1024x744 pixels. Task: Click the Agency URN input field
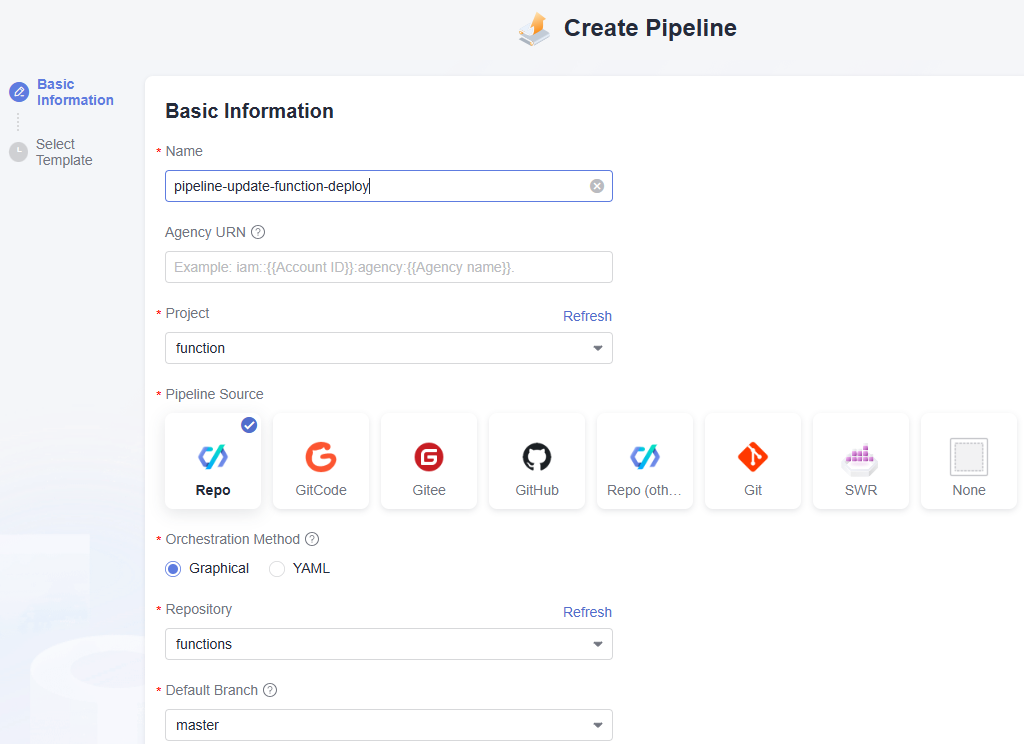[388, 267]
